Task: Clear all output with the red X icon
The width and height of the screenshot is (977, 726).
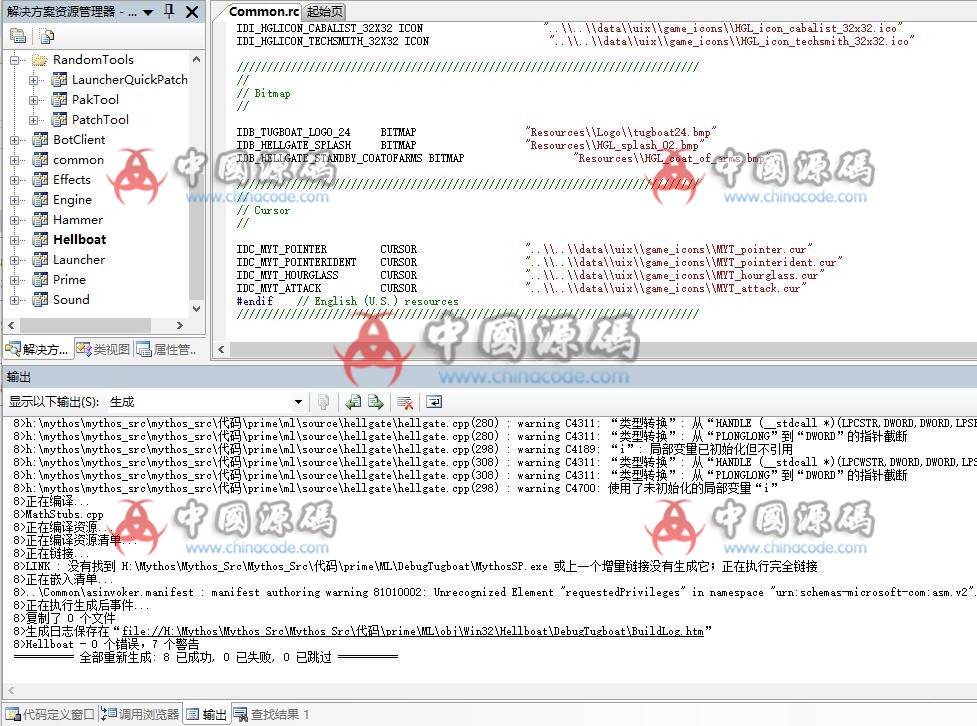Action: (405, 402)
